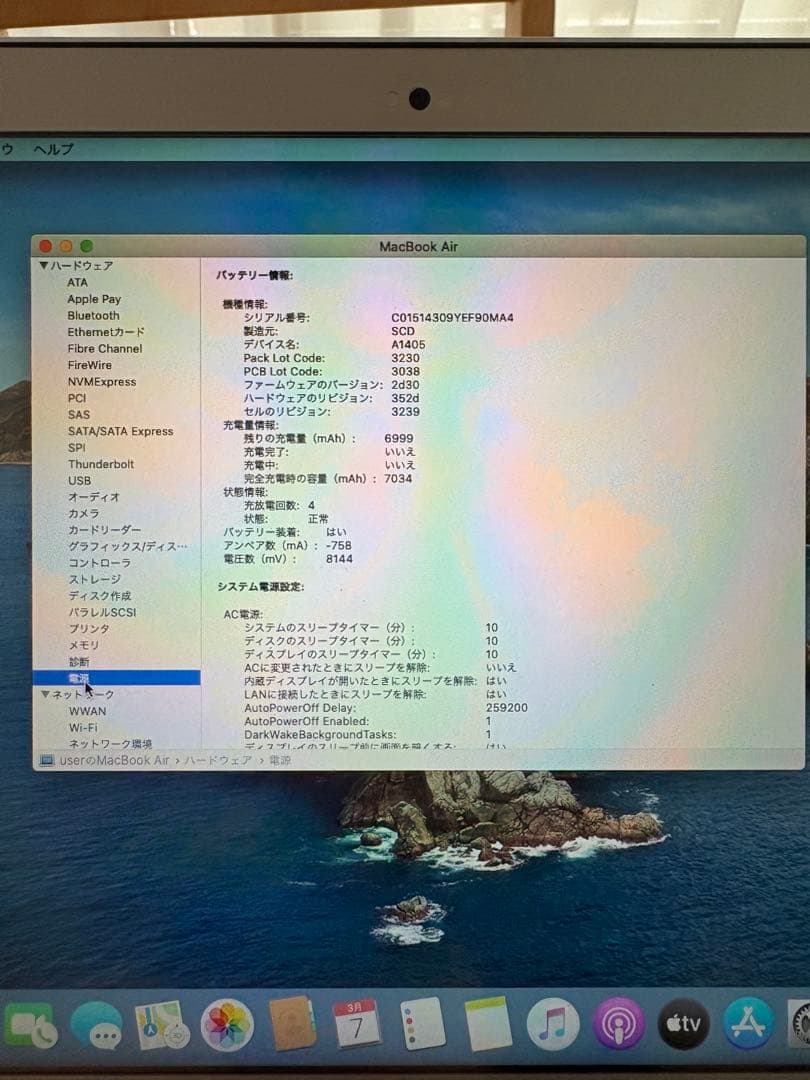Collapse the ネットワーク section
810x1080 pixels.
pos(45,694)
